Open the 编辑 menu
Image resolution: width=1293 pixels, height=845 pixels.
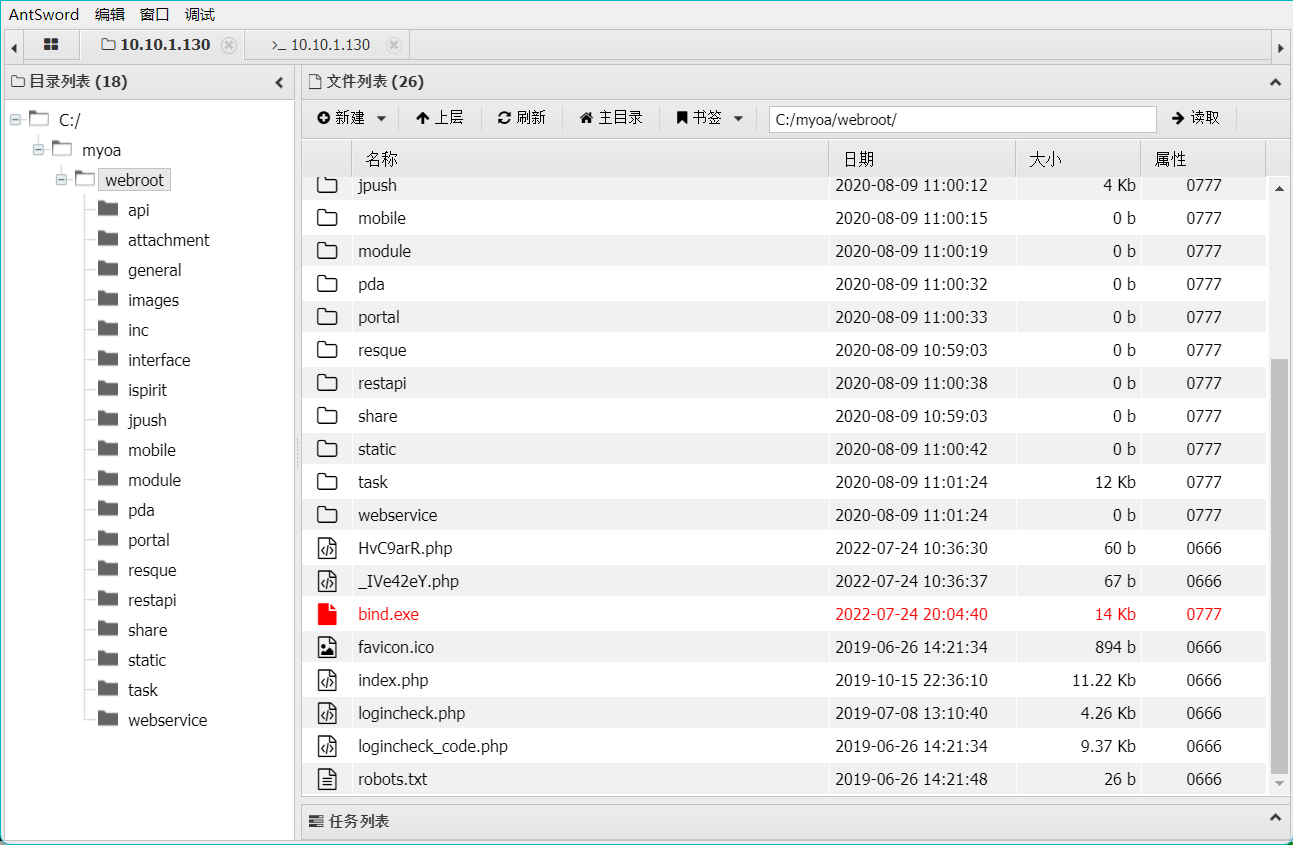(x=110, y=14)
